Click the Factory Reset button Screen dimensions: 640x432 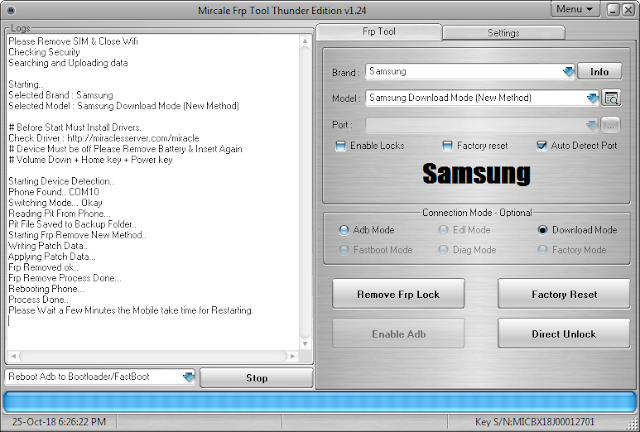click(564, 294)
